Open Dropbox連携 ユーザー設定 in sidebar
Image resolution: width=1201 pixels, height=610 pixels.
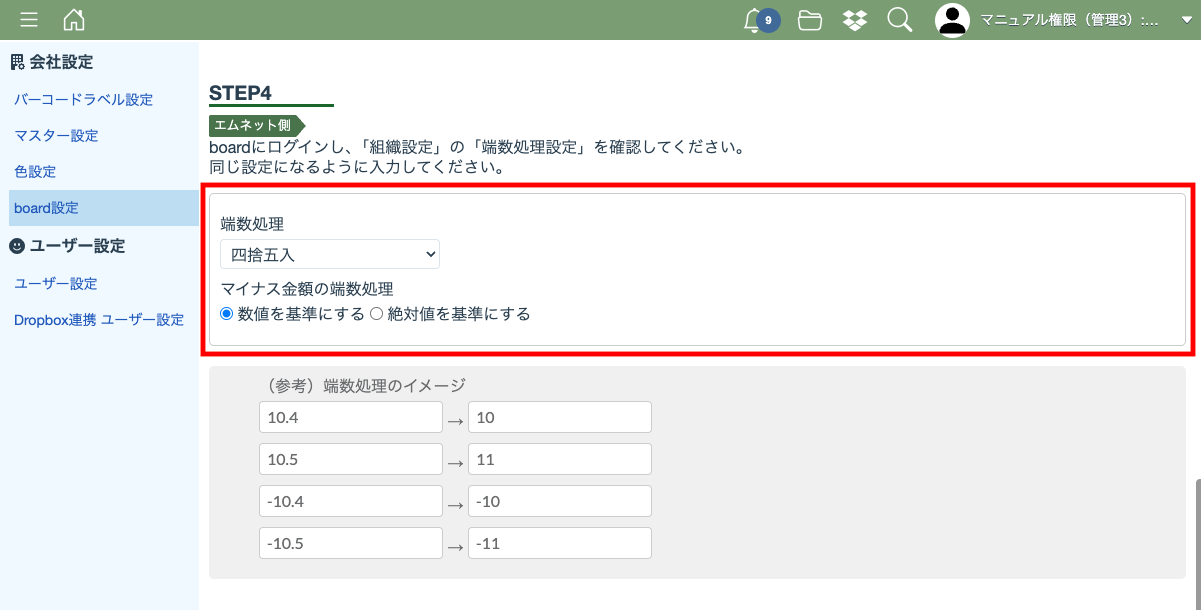click(x=99, y=320)
